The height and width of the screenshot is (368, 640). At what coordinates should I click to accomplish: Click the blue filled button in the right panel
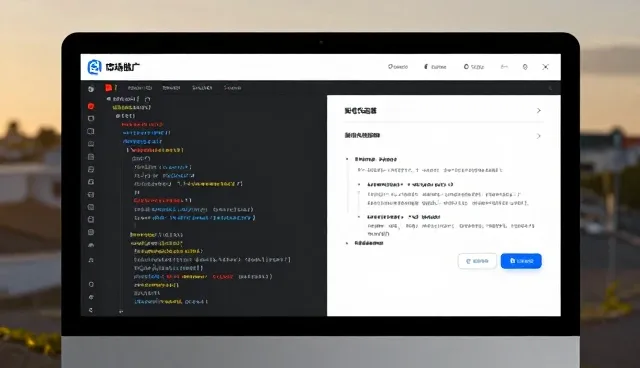521,261
